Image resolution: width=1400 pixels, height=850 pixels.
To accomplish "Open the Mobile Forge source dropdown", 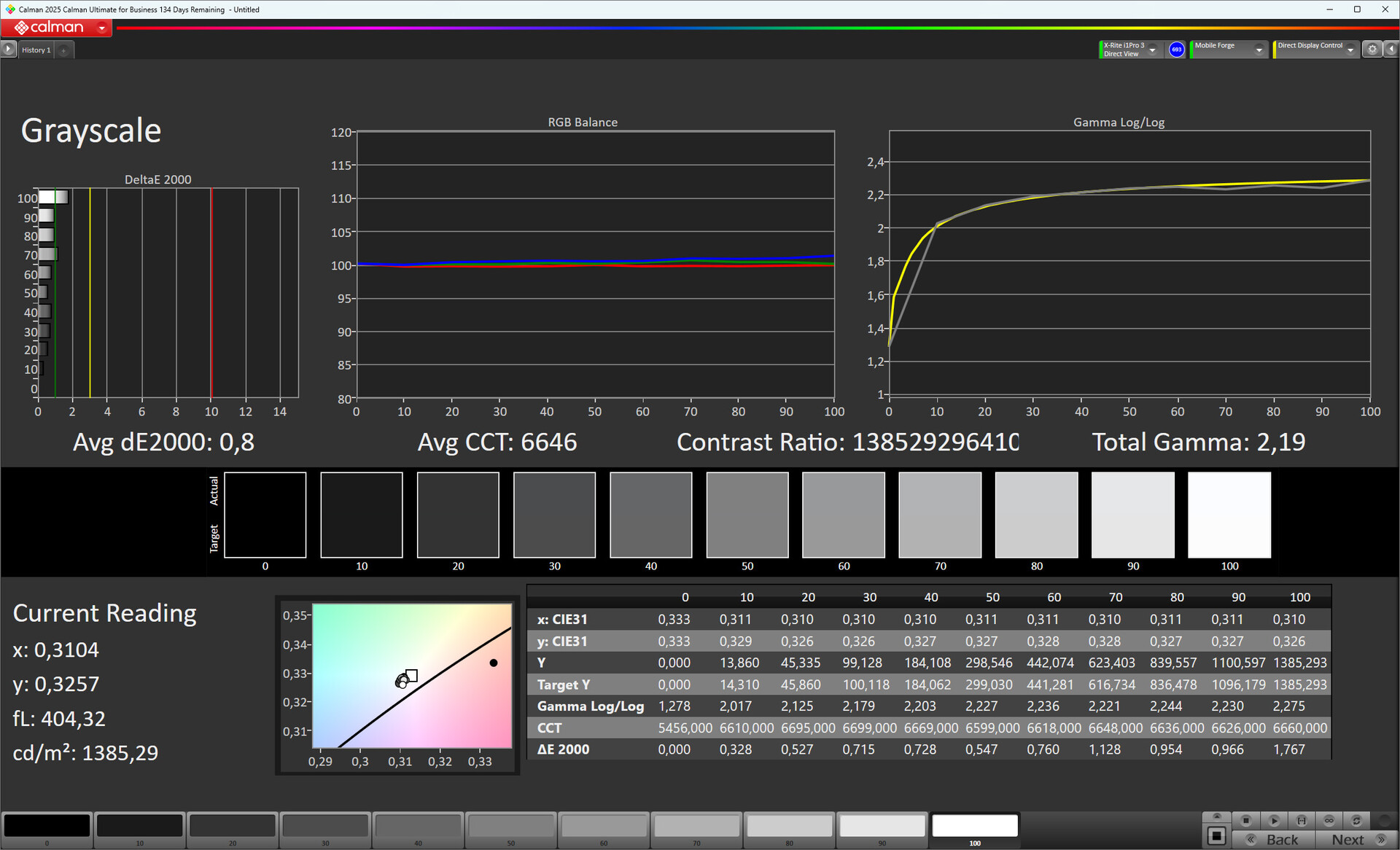I will [x=1259, y=50].
